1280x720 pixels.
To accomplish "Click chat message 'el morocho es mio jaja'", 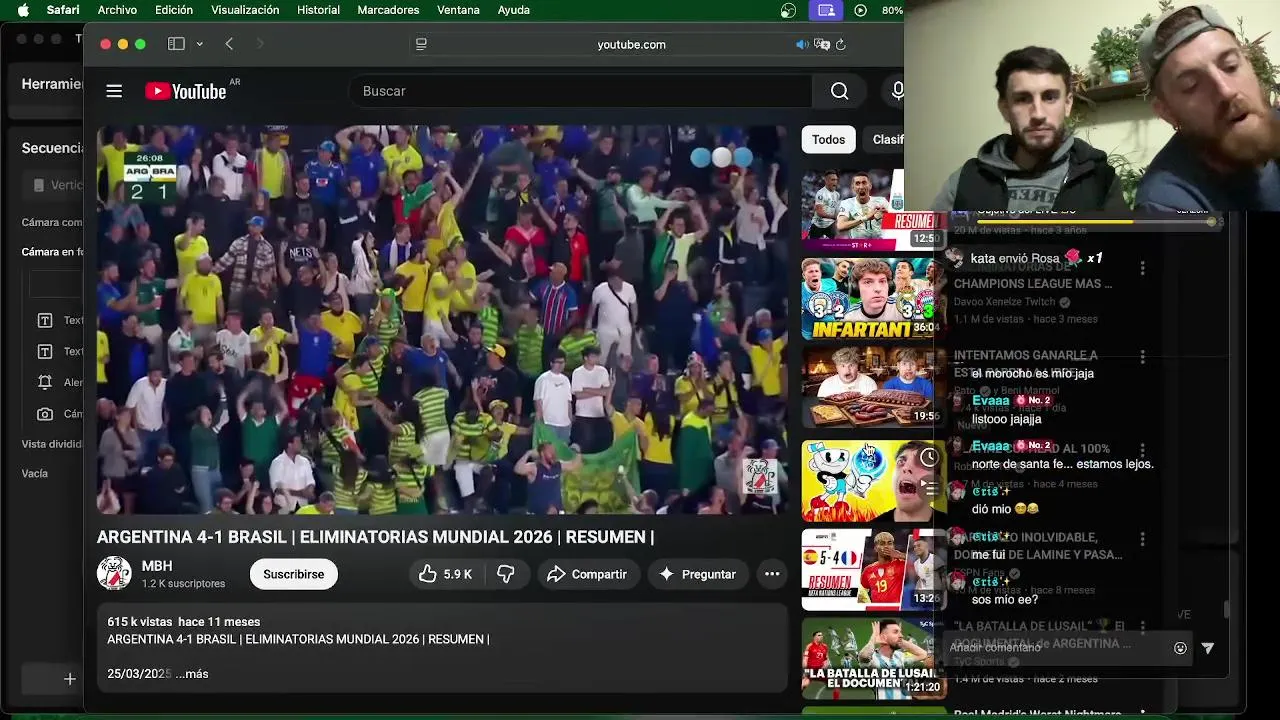I will click(x=1032, y=373).
